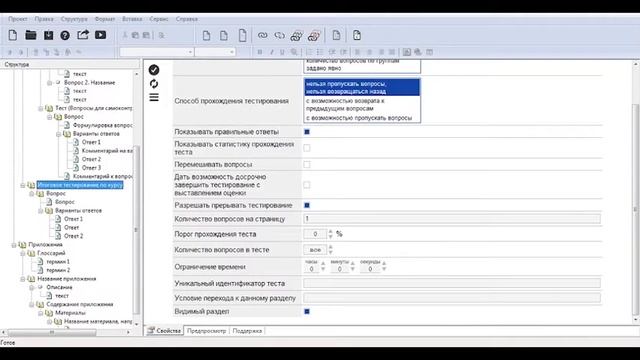
Task: Click the 'Количество вопросов на страницу' field
Action: [x=452, y=219]
